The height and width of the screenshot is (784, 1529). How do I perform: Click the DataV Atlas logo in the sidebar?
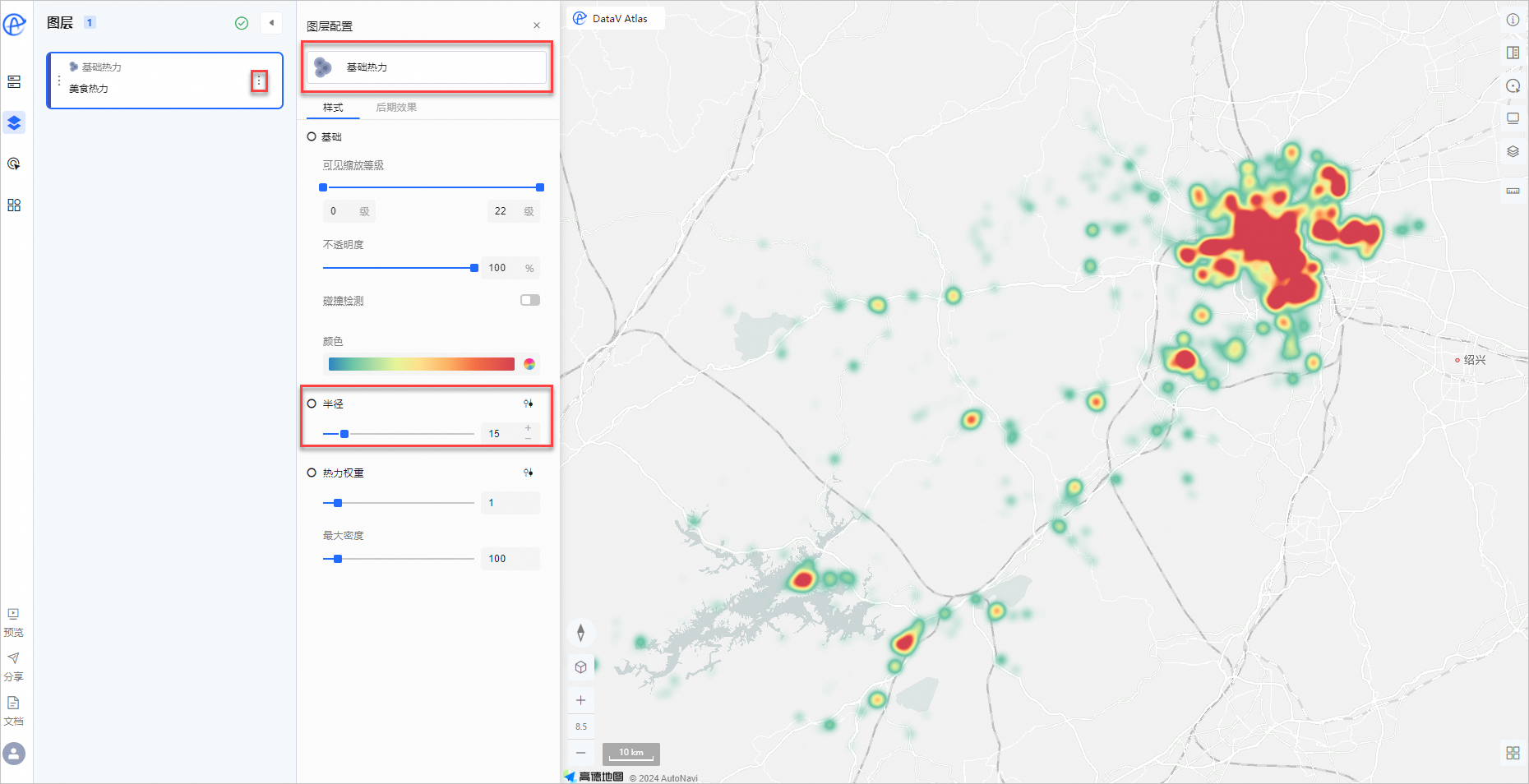tap(14, 25)
